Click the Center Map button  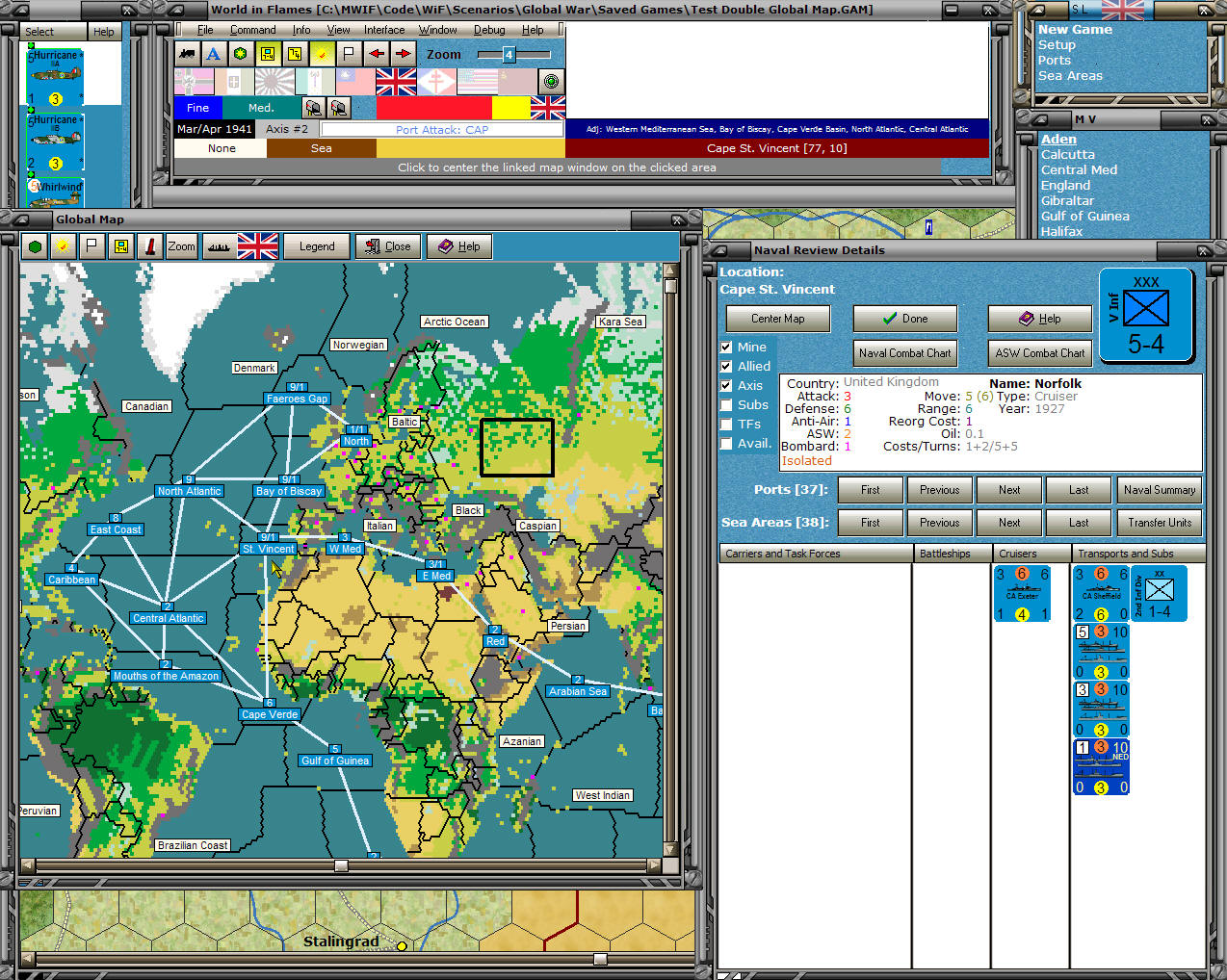[x=778, y=319]
